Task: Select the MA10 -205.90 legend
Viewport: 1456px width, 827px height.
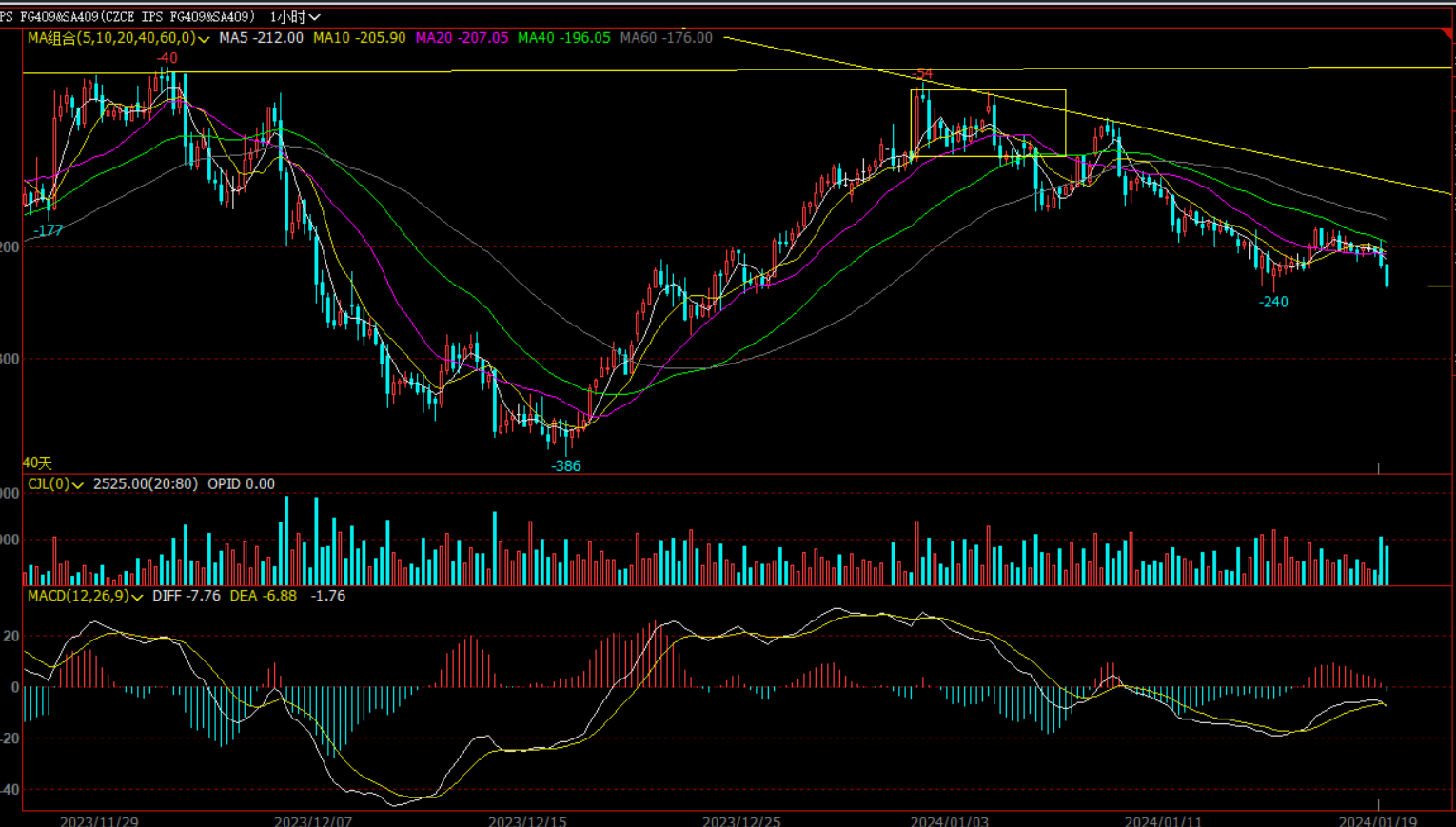Action: [359, 38]
